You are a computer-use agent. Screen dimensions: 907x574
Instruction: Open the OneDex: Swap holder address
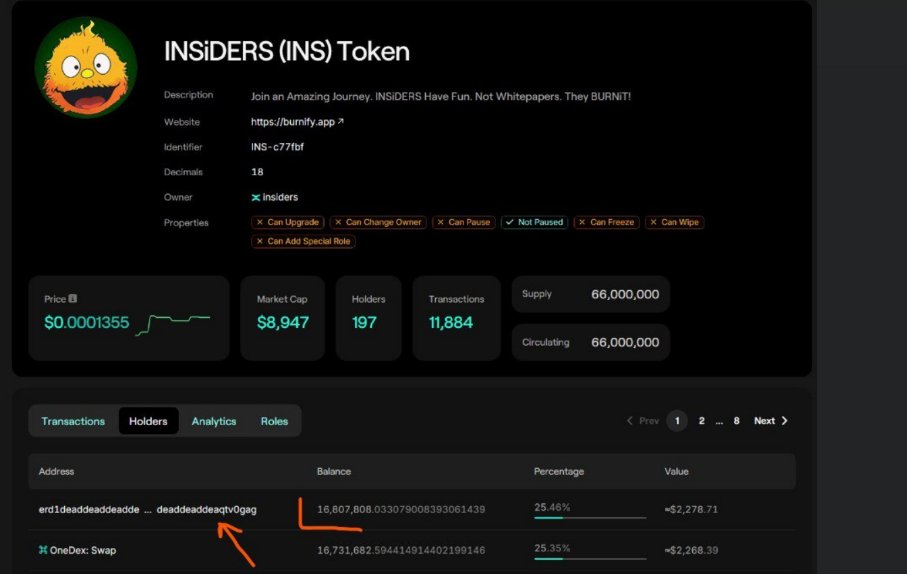tap(83, 550)
